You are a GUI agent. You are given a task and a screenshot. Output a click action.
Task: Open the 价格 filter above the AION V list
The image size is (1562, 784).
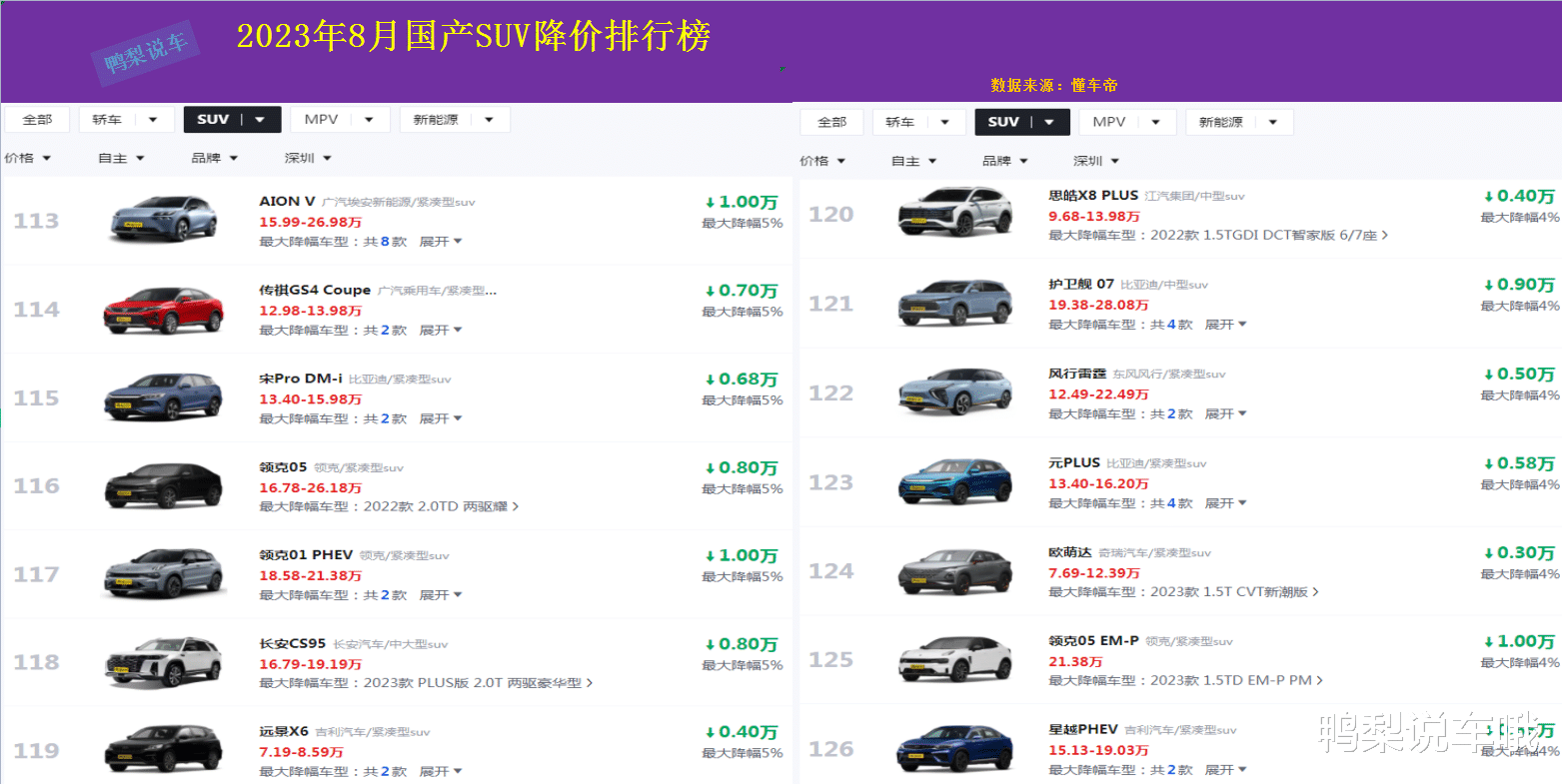point(27,158)
